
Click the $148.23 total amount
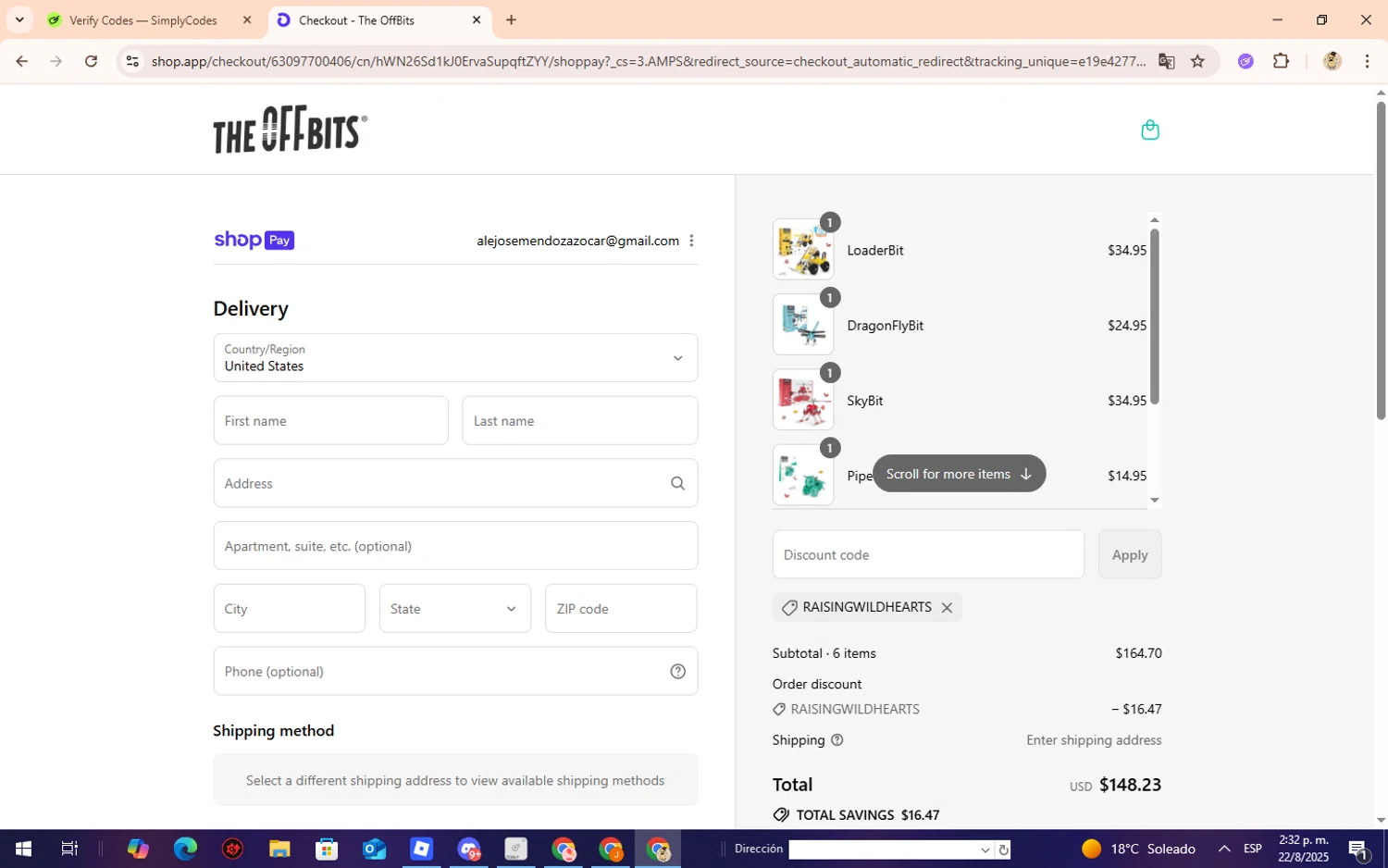pyautogui.click(x=1130, y=785)
